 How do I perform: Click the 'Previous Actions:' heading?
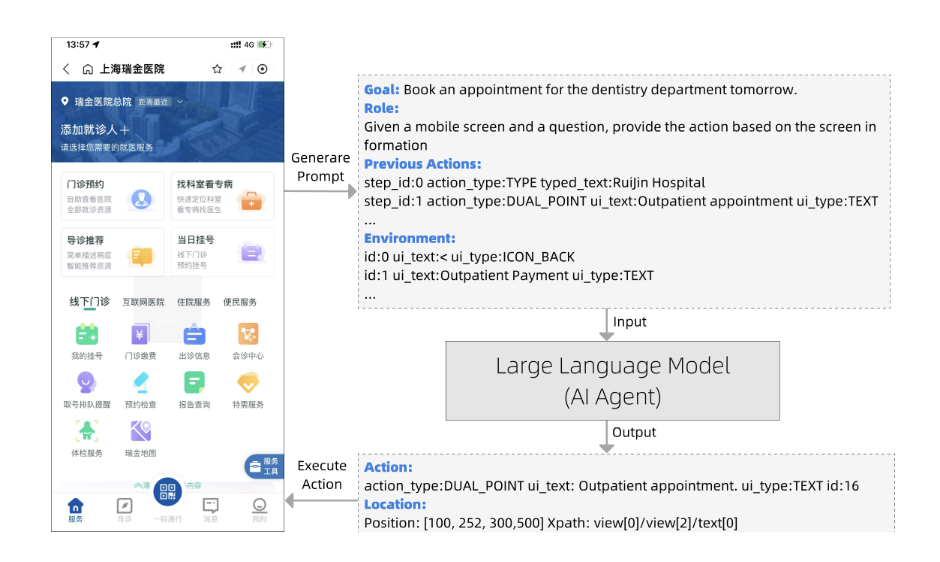coord(423,164)
